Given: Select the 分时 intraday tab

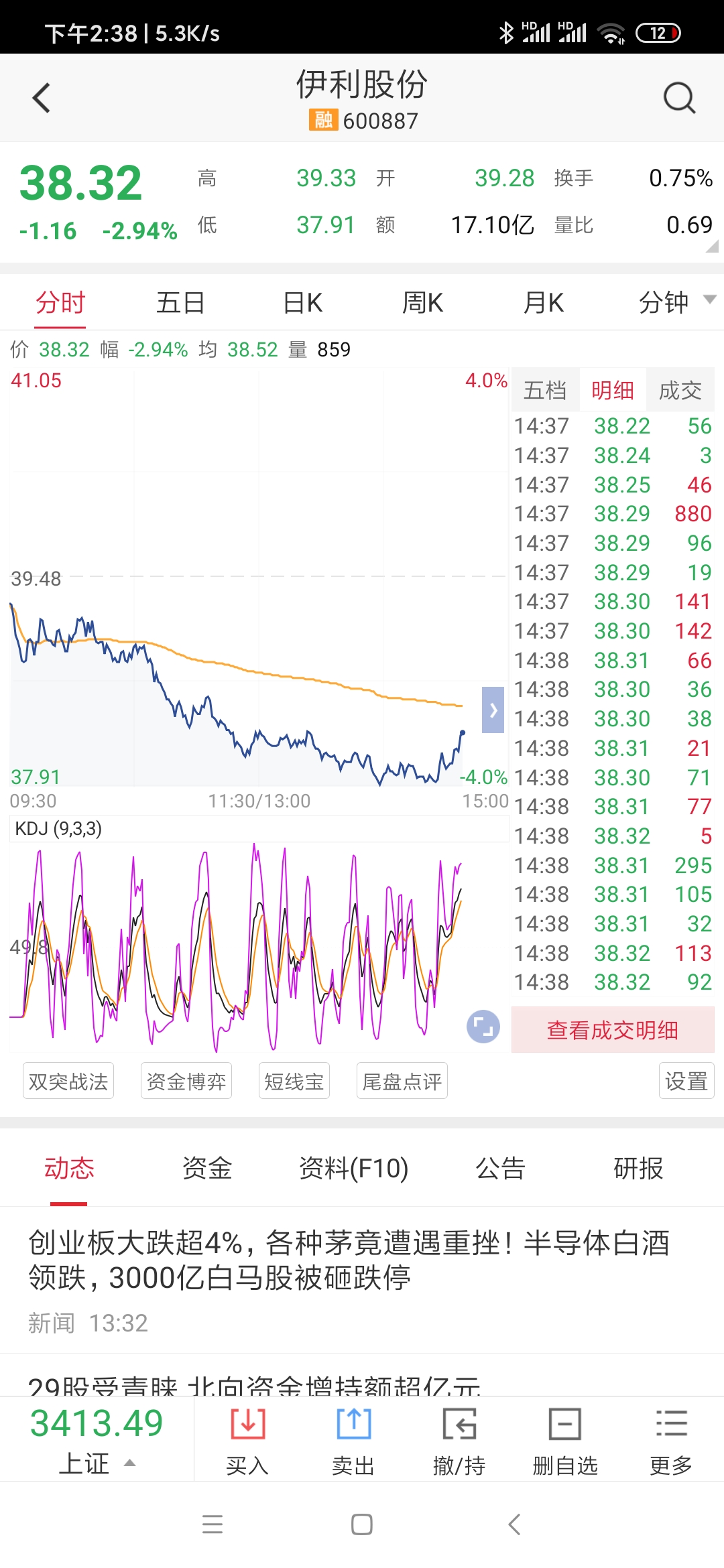Looking at the screenshot, I should (60, 303).
